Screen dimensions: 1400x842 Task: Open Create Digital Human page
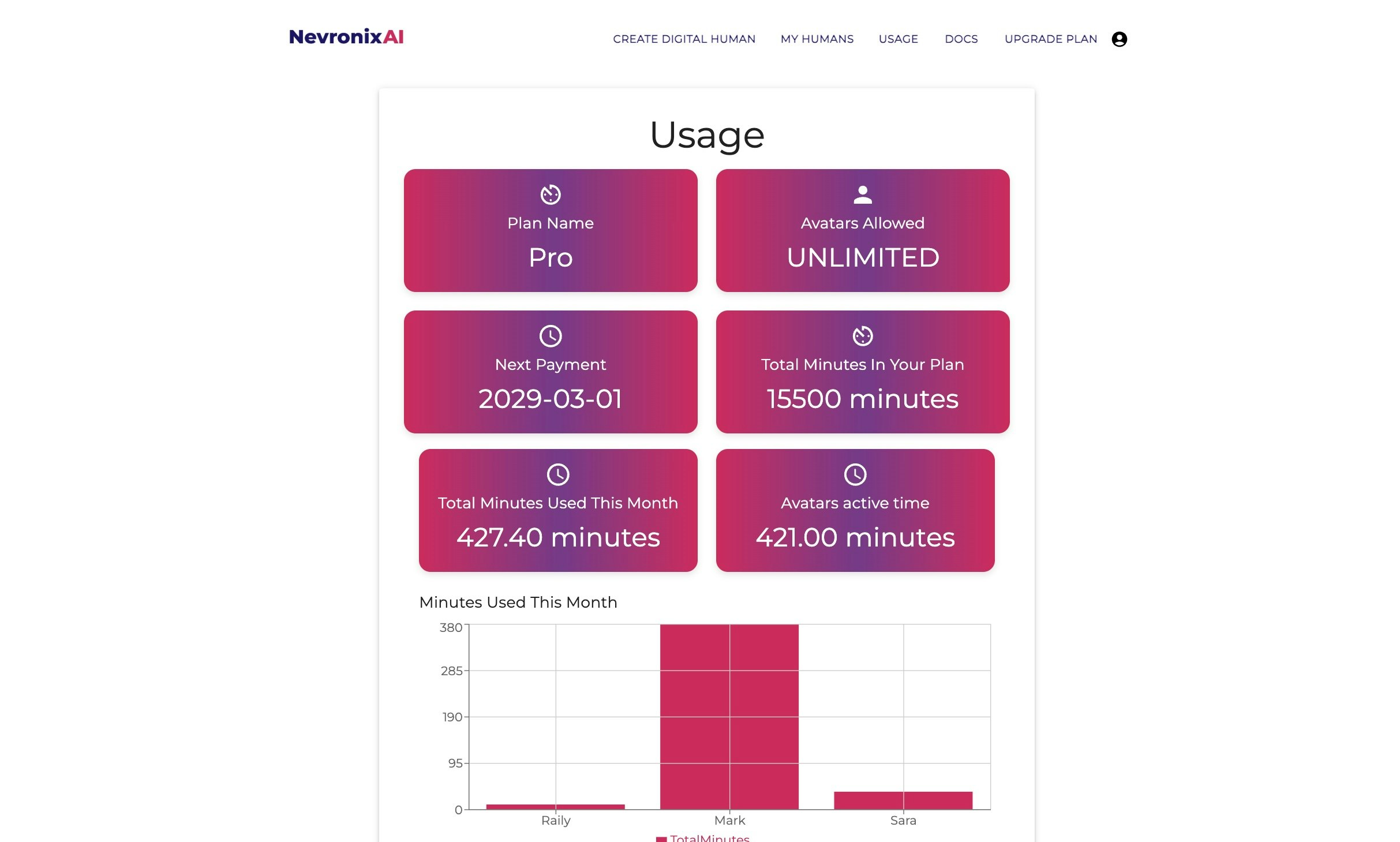click(x=683, y=39)
